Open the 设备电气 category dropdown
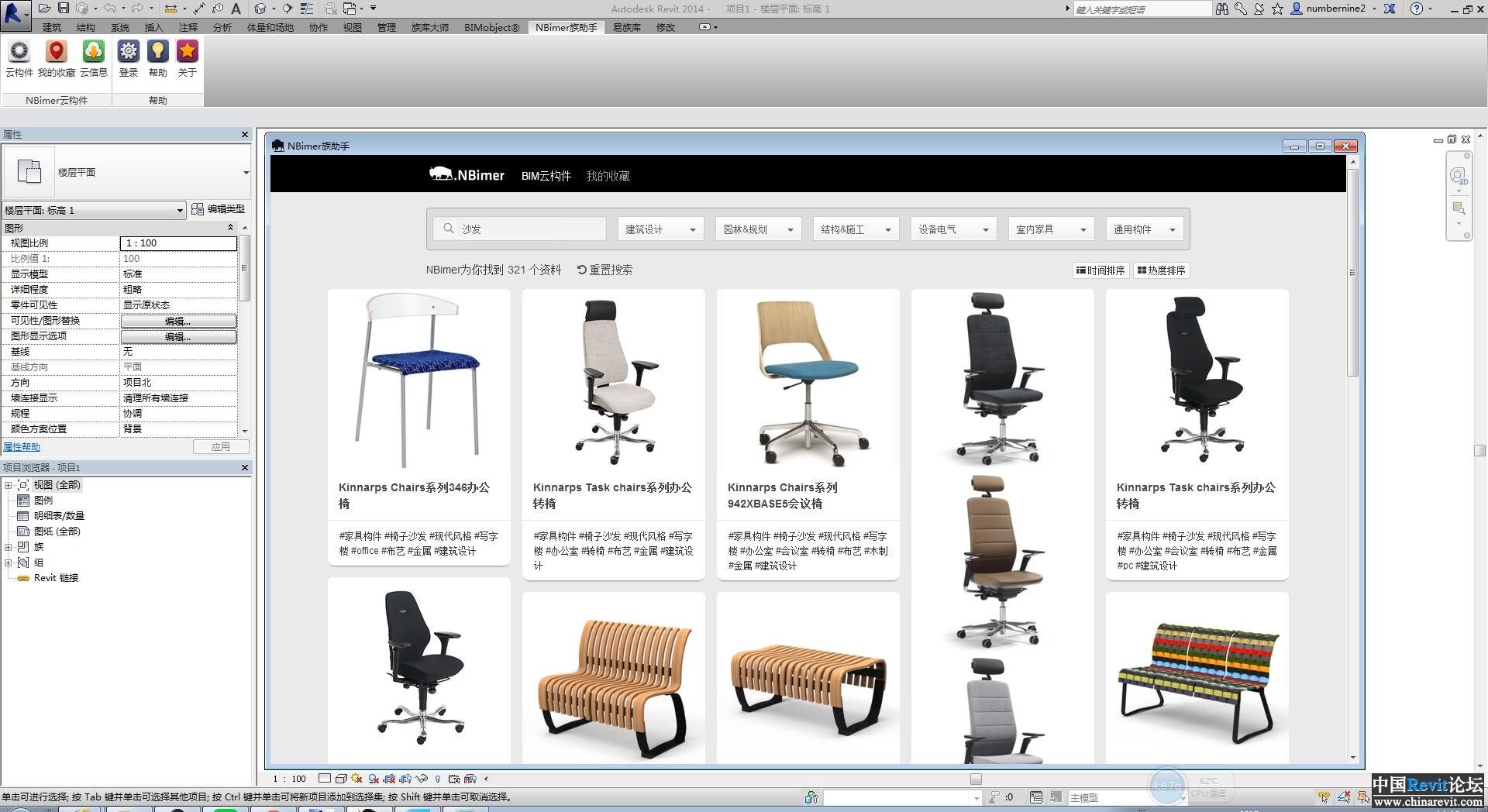The width and height of the screenshot is (1488, 812). click(x=953, y=229)
